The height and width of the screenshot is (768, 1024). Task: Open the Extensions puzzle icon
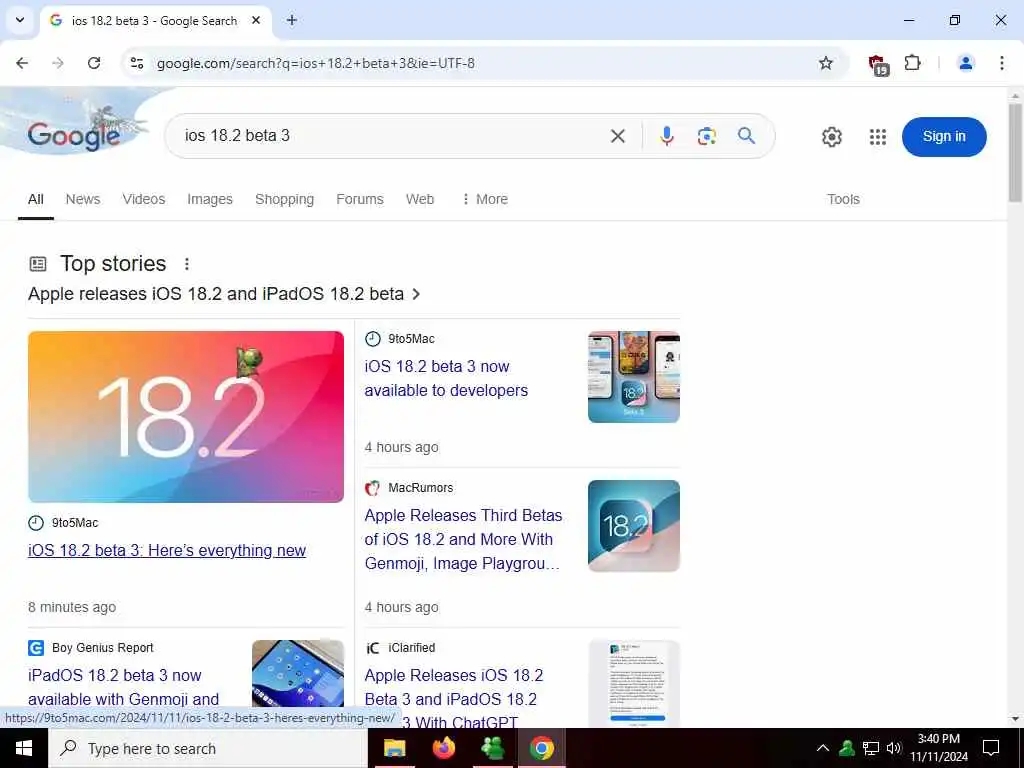[912, 63]
